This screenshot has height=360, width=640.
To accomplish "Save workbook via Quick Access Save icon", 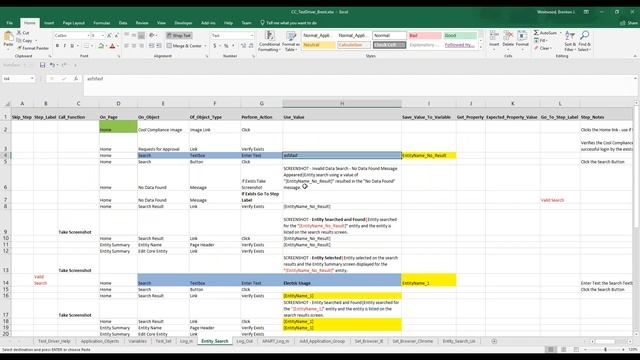I will pyautogui.click(x=42, y=65).
